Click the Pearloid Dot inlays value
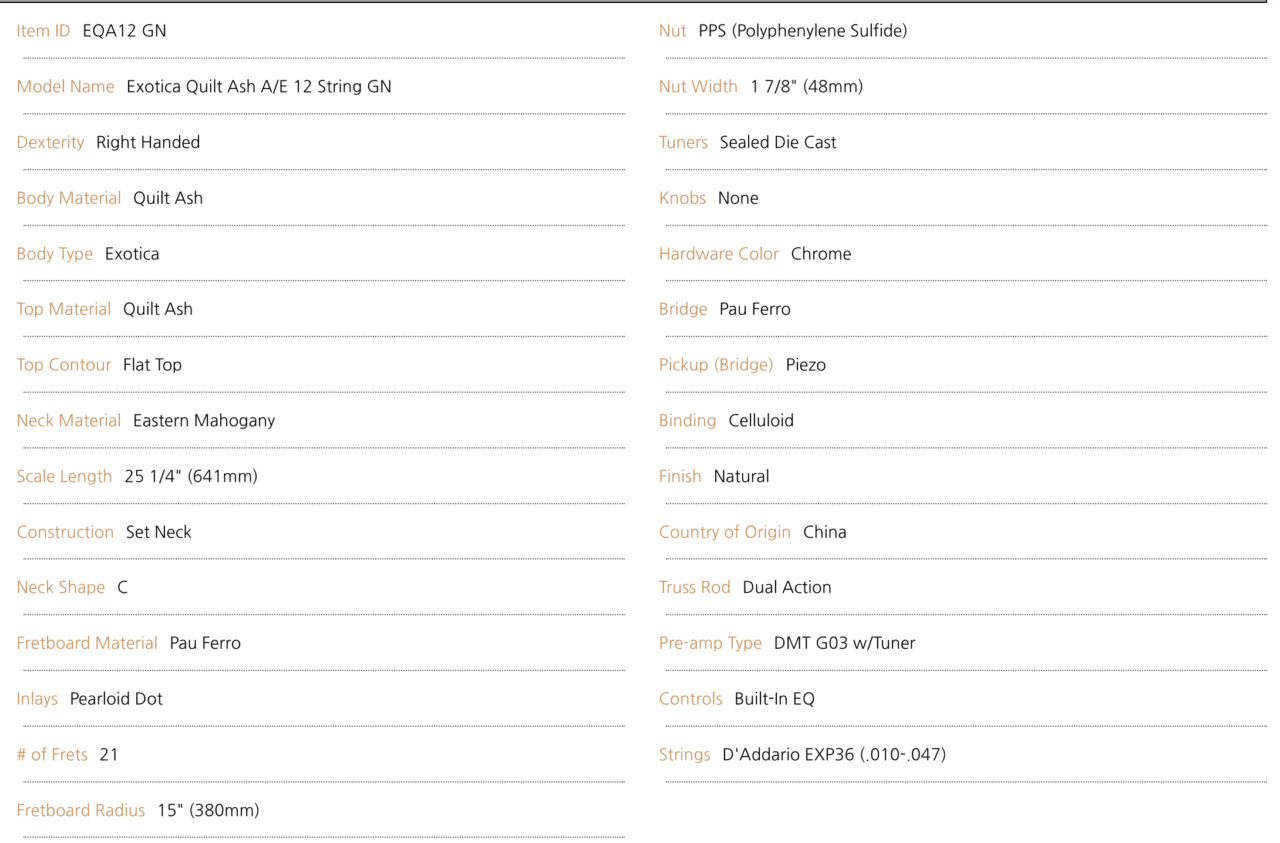Viewport: 1280px width, 843px height. tap(116, 699)
